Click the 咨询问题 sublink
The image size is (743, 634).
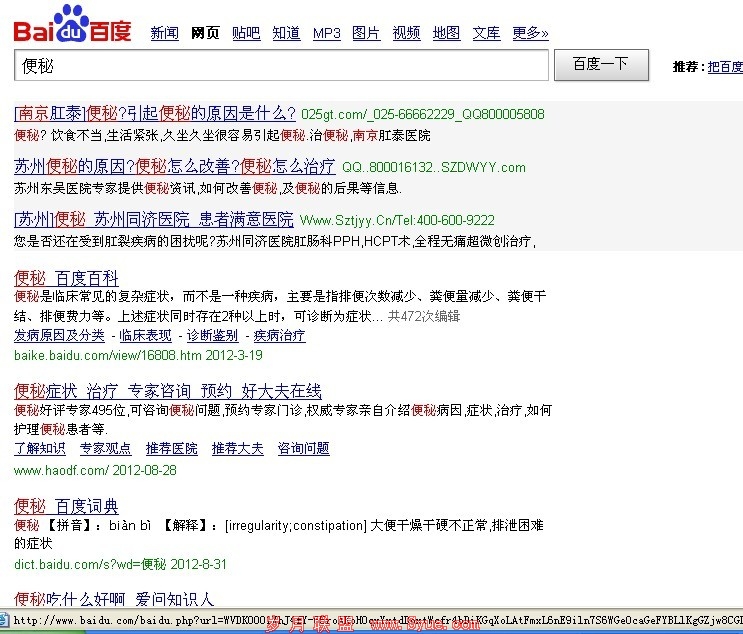pos(304,448)
